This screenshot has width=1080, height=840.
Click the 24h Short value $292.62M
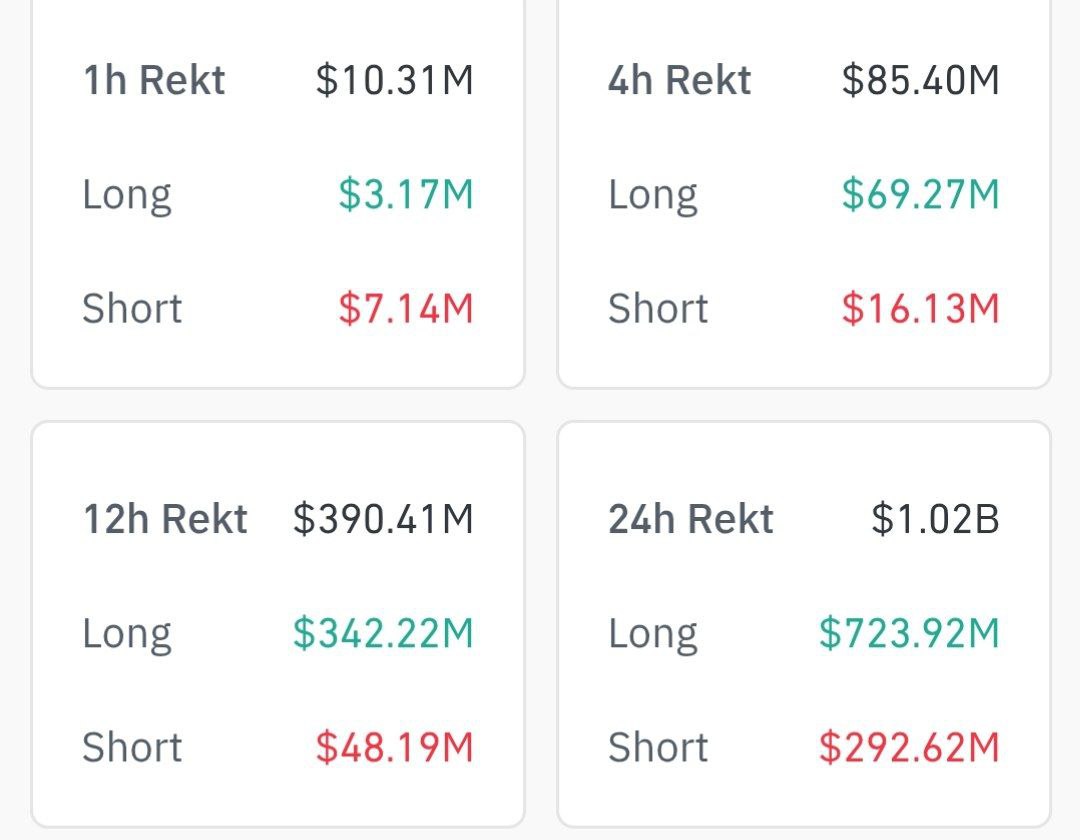click(x=909, y=747)
